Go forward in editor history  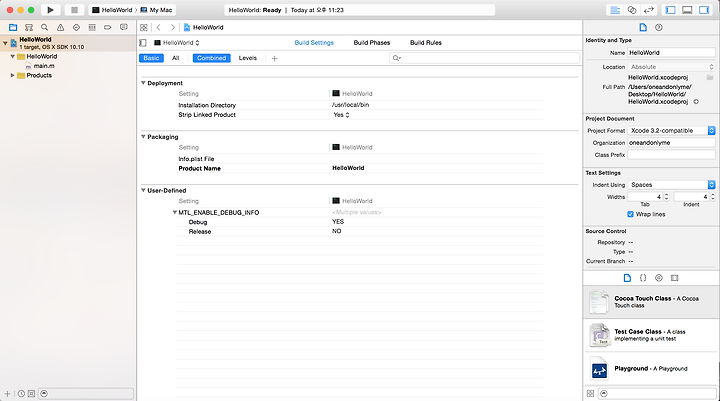173,28
